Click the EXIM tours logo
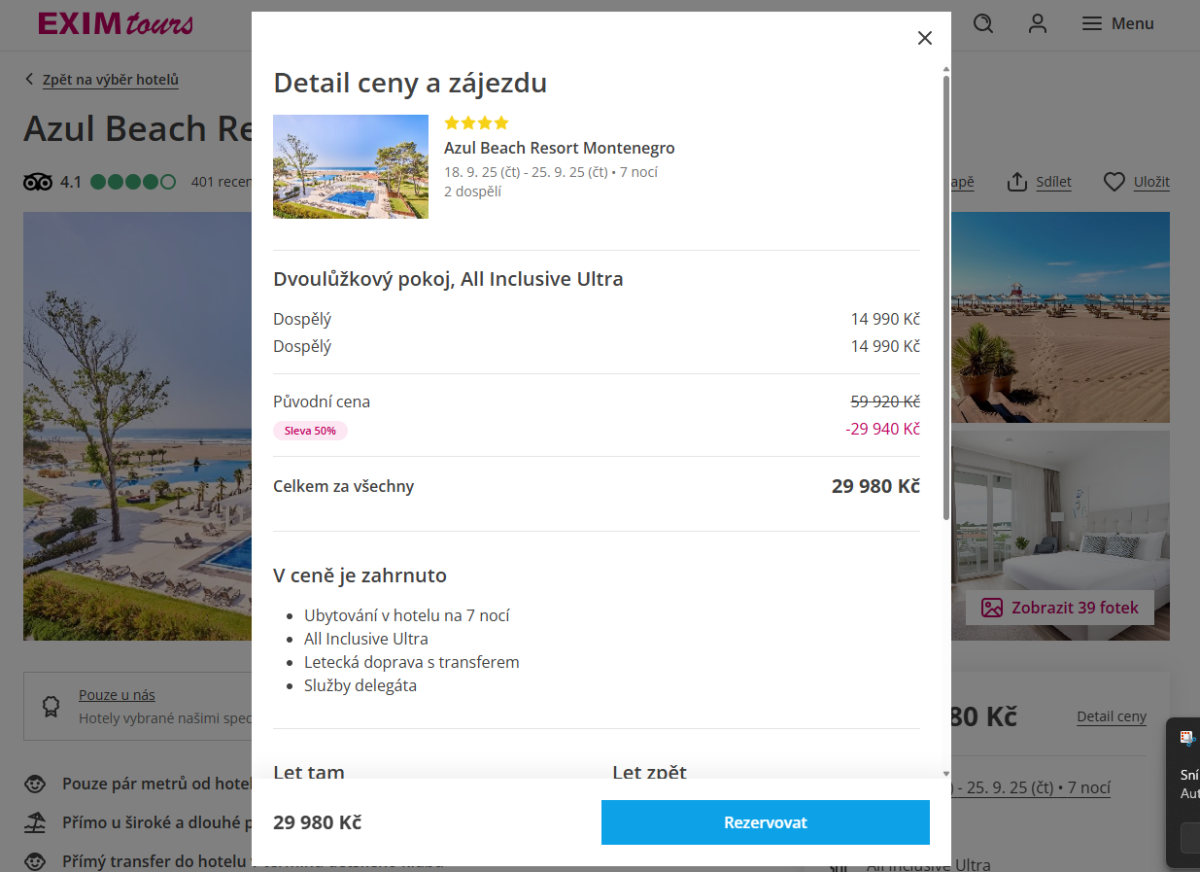Screen dimensions: 1200x872 pyautogui.click(x=115, y=23)
